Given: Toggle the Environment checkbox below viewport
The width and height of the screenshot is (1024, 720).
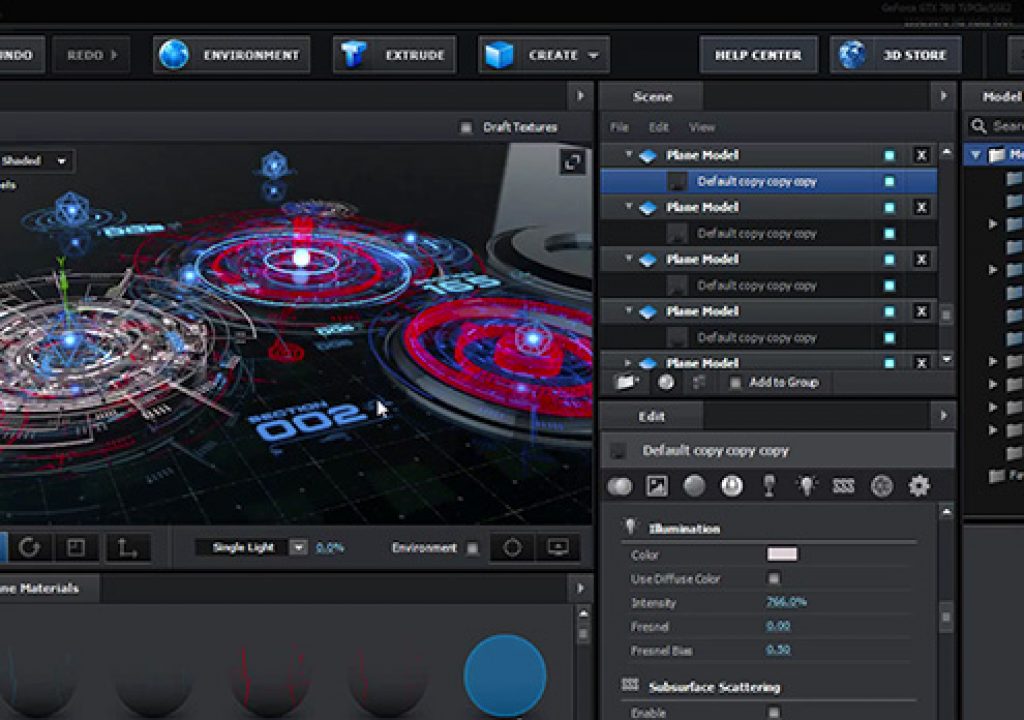Looking at the screenshot, I should tap(473, 548).
